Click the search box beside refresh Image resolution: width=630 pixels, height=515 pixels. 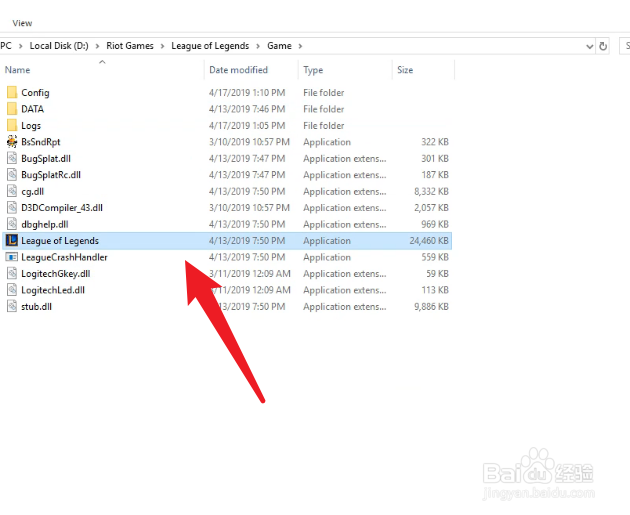point(625,46)
